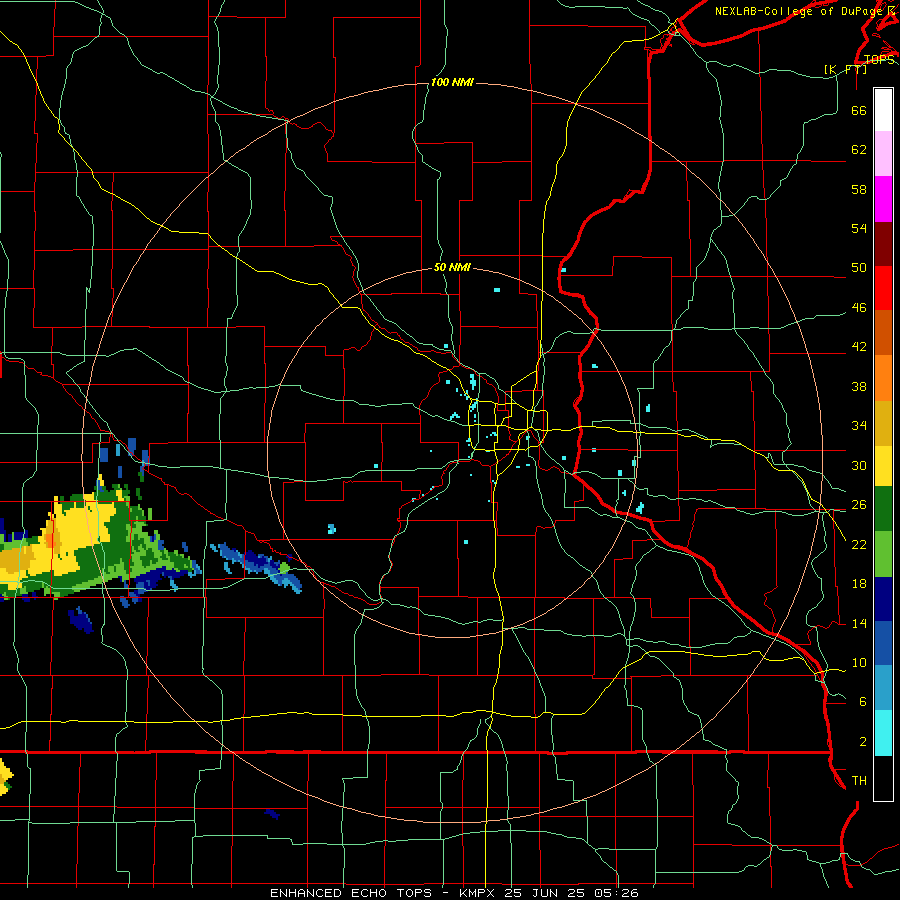
Task: Click the magenta legend swatch
Action: (883, 199)
